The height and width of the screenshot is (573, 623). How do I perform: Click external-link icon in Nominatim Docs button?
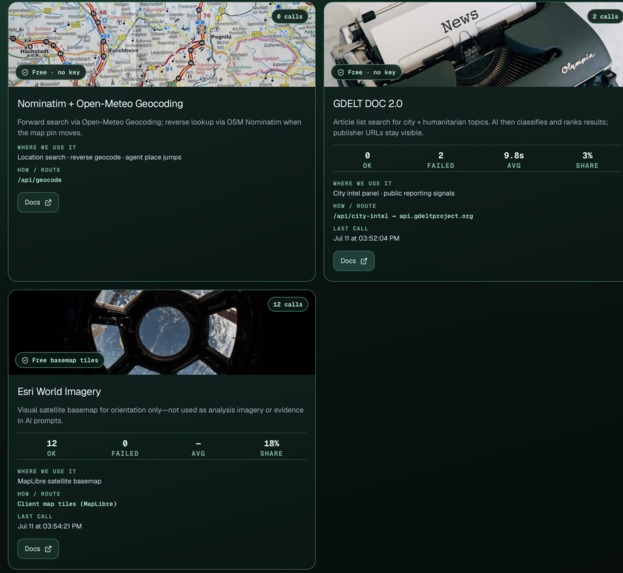tap(48, 202)
